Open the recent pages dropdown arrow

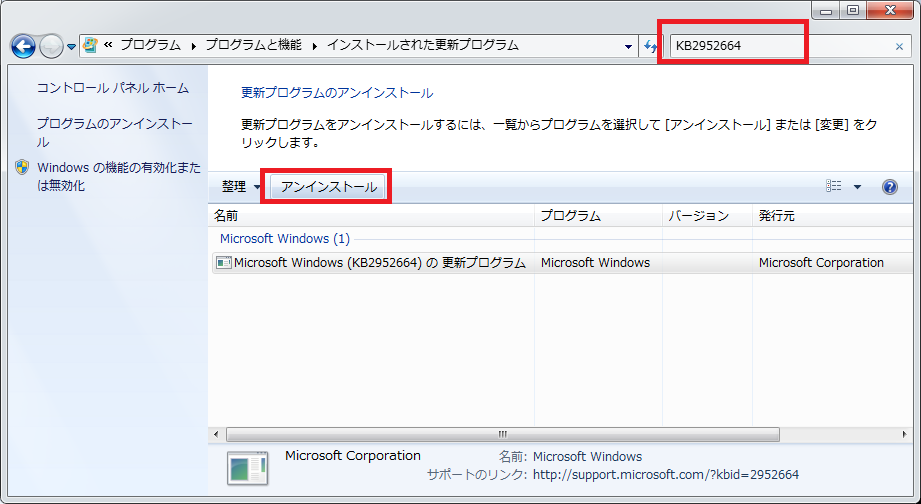pos(71,47)
